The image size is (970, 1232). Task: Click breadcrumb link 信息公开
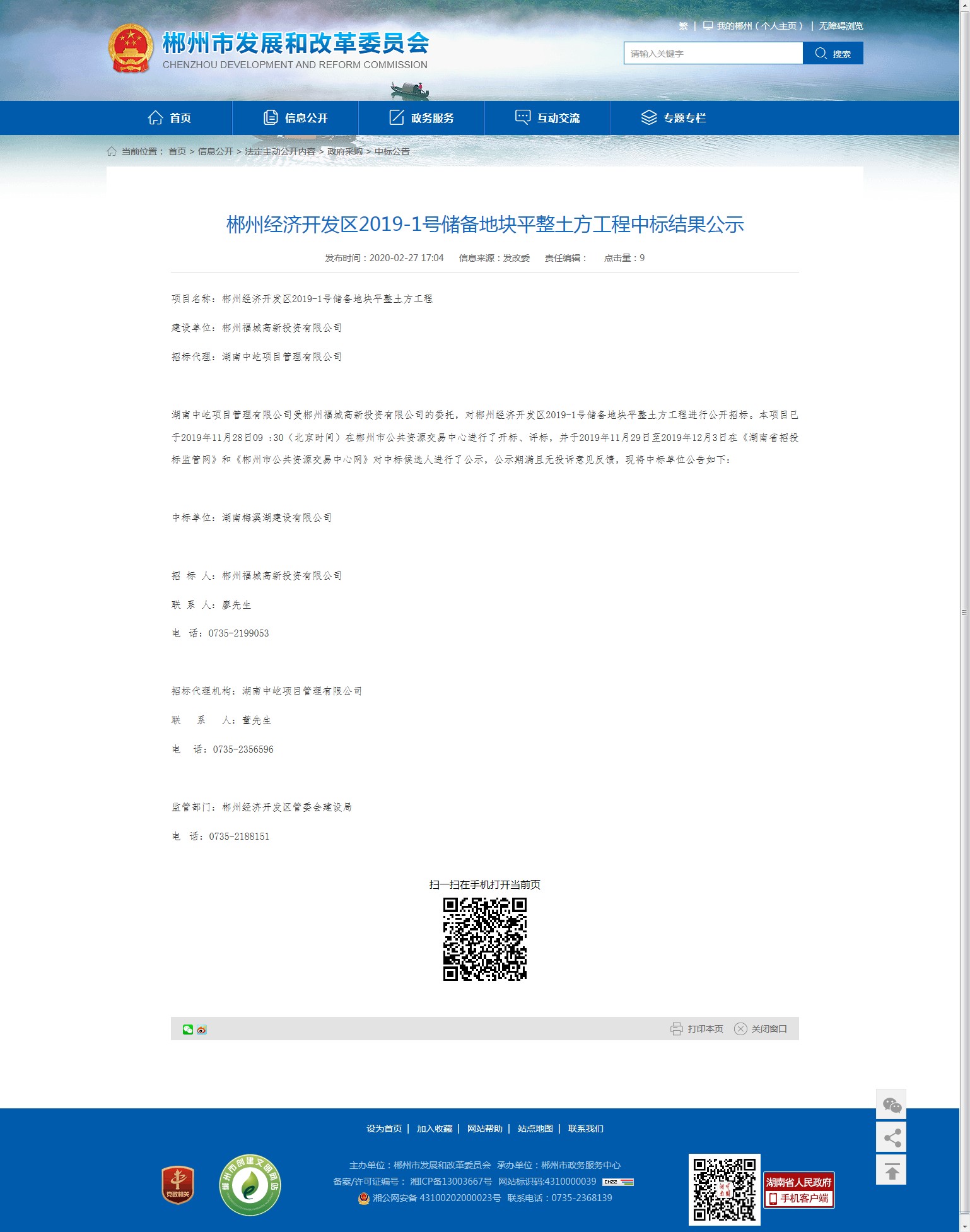pyautogui.click(x=216, y=151)
